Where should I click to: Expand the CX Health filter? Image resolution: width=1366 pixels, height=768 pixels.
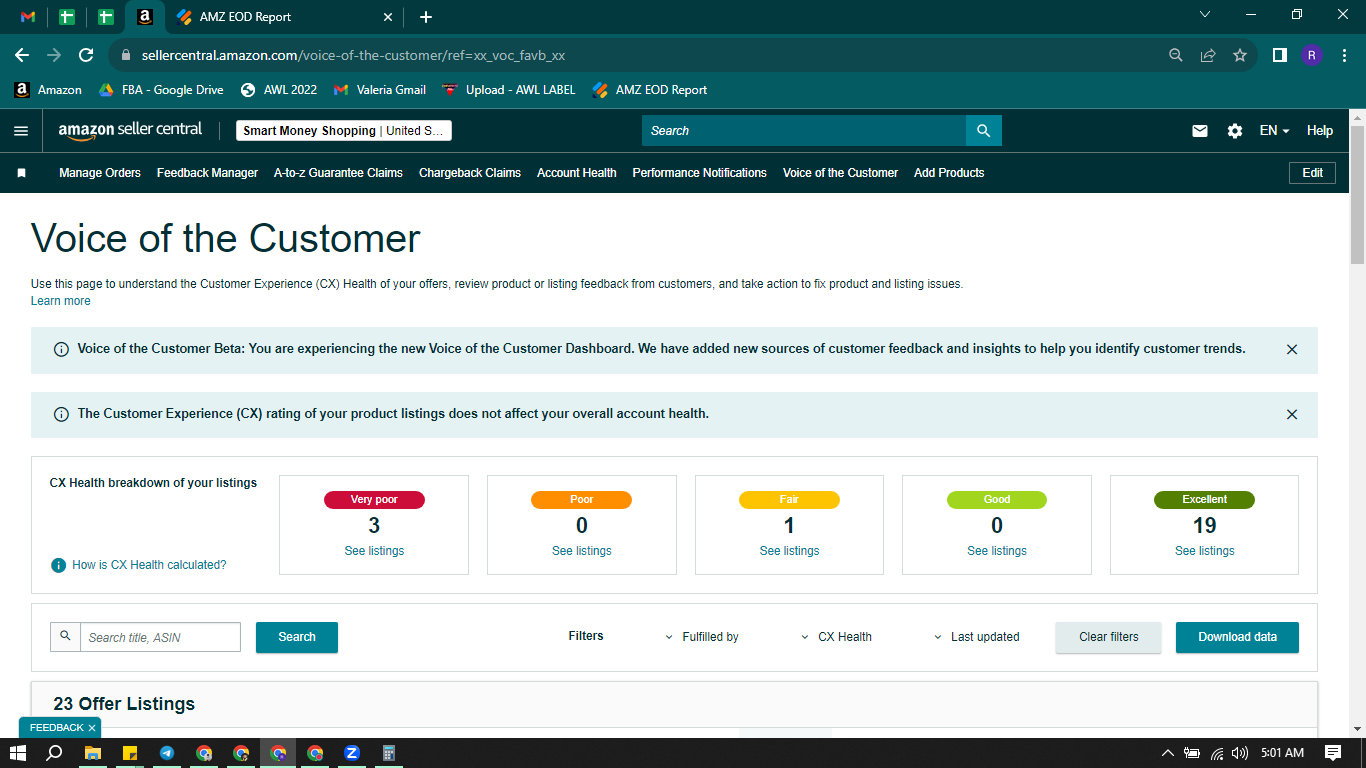click(836, 637)
